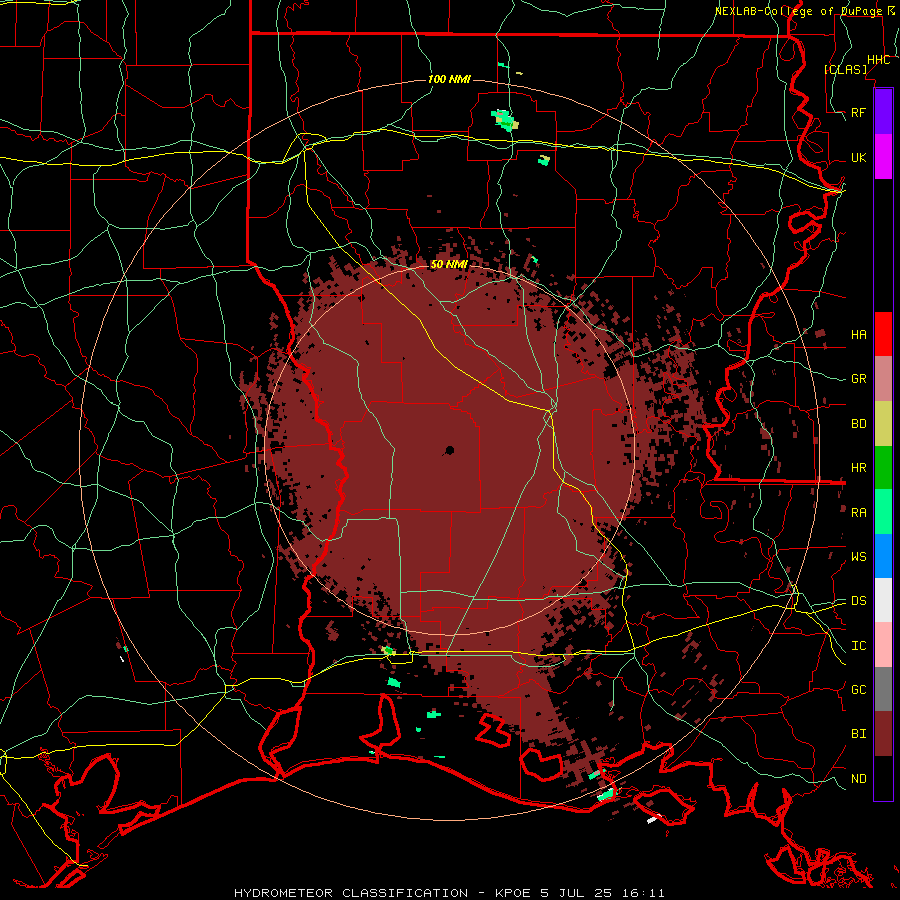Click the 'GR' legend label

point(858,379)
